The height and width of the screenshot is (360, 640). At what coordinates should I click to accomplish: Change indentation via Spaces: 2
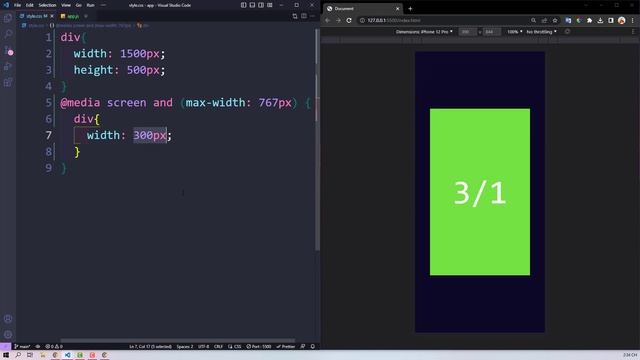point(184,347)
